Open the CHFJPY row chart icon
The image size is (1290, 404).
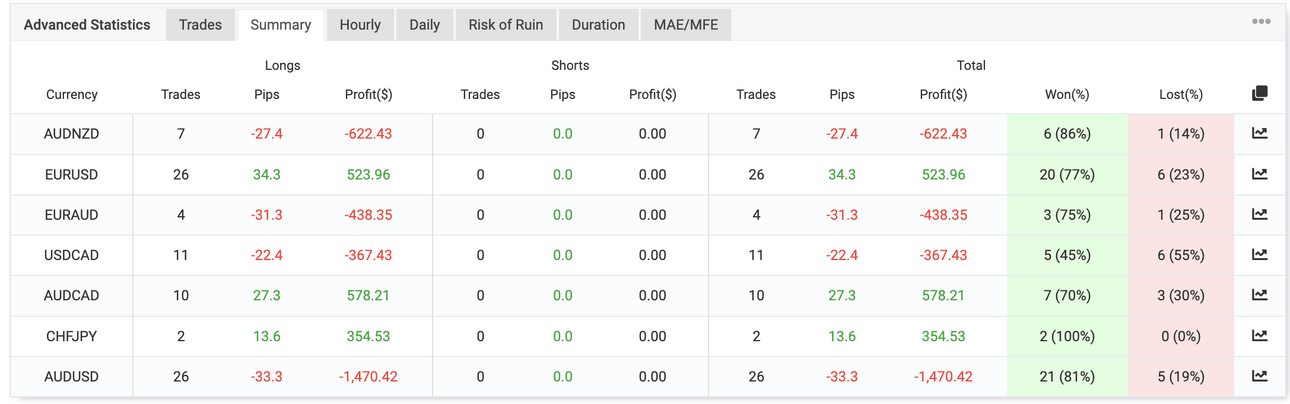coord(1259,336)
